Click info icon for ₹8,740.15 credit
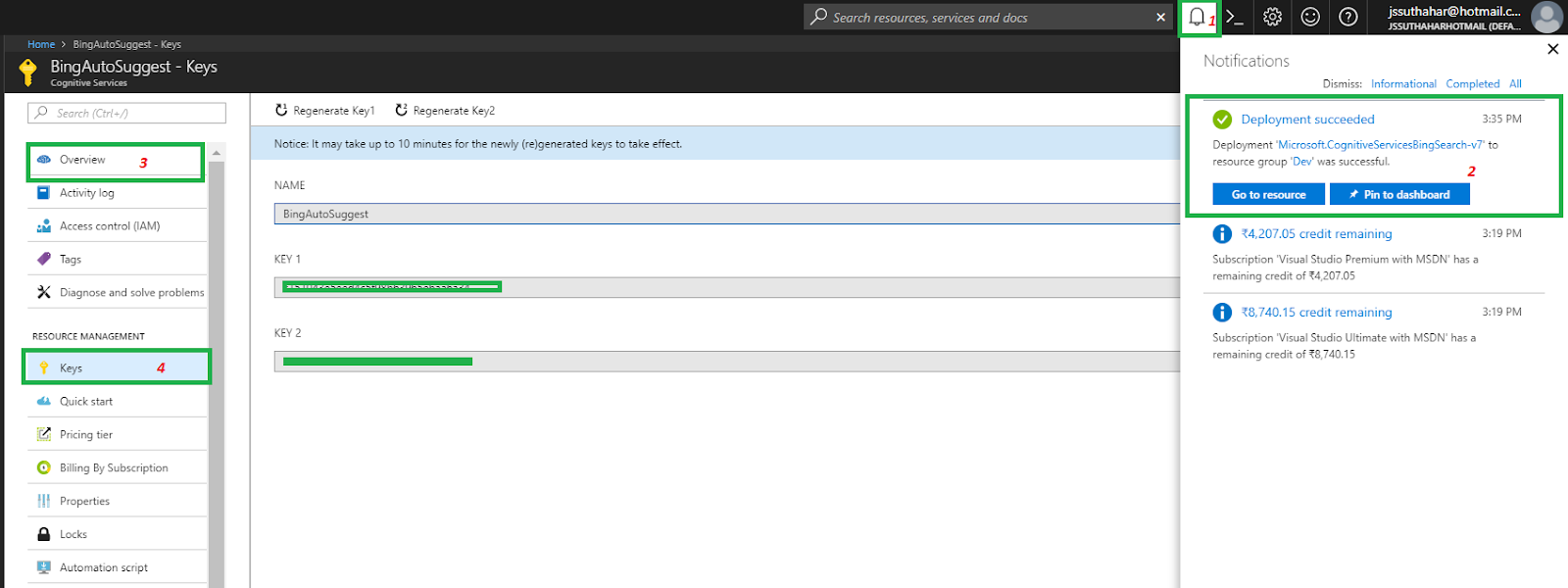Image resolution: width=1568 pixels, height=588 pixels. pos(1222,313)
